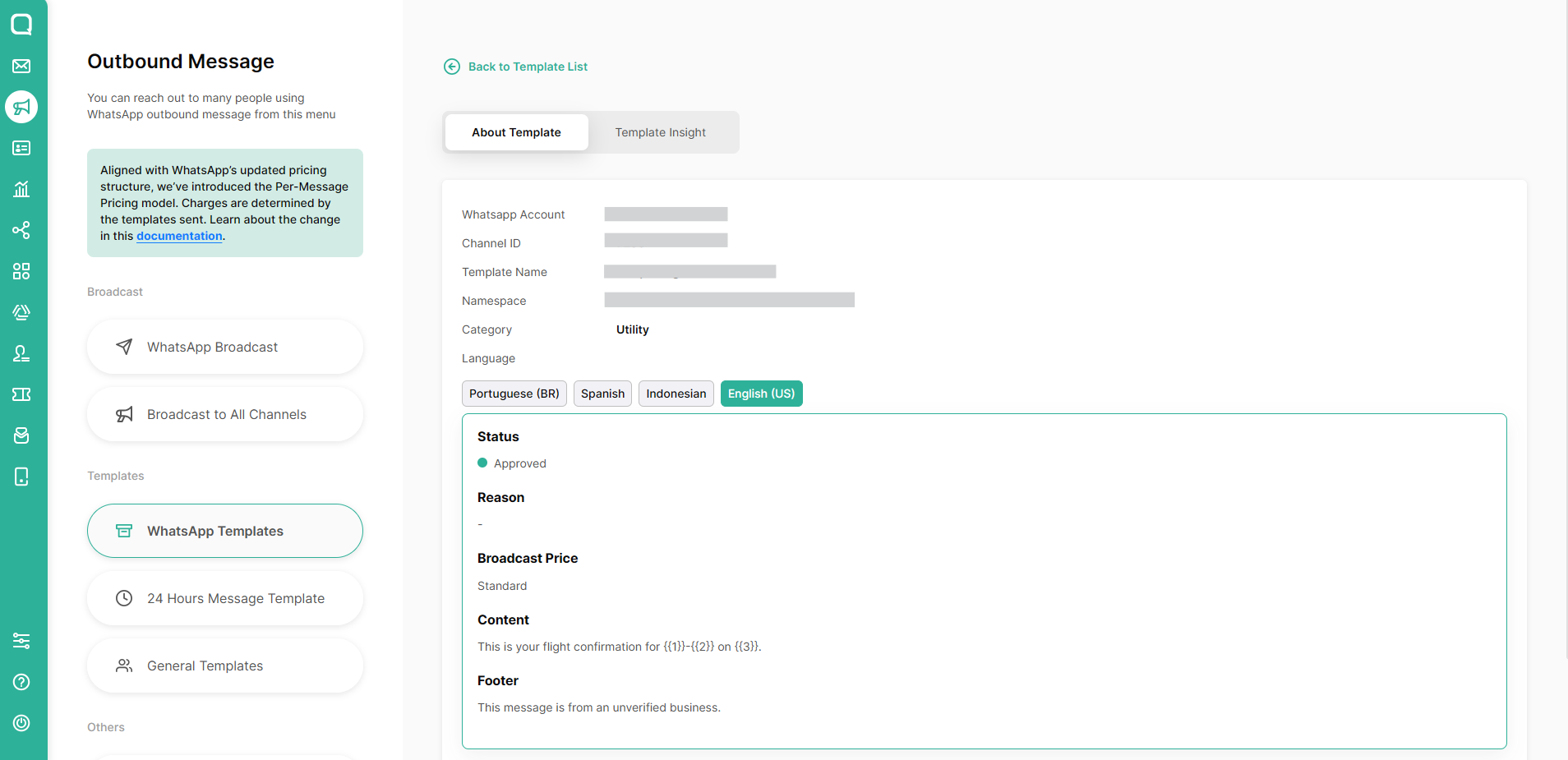Click the Namespace label
Viewport: 1568px width, 760px height.
494,301
